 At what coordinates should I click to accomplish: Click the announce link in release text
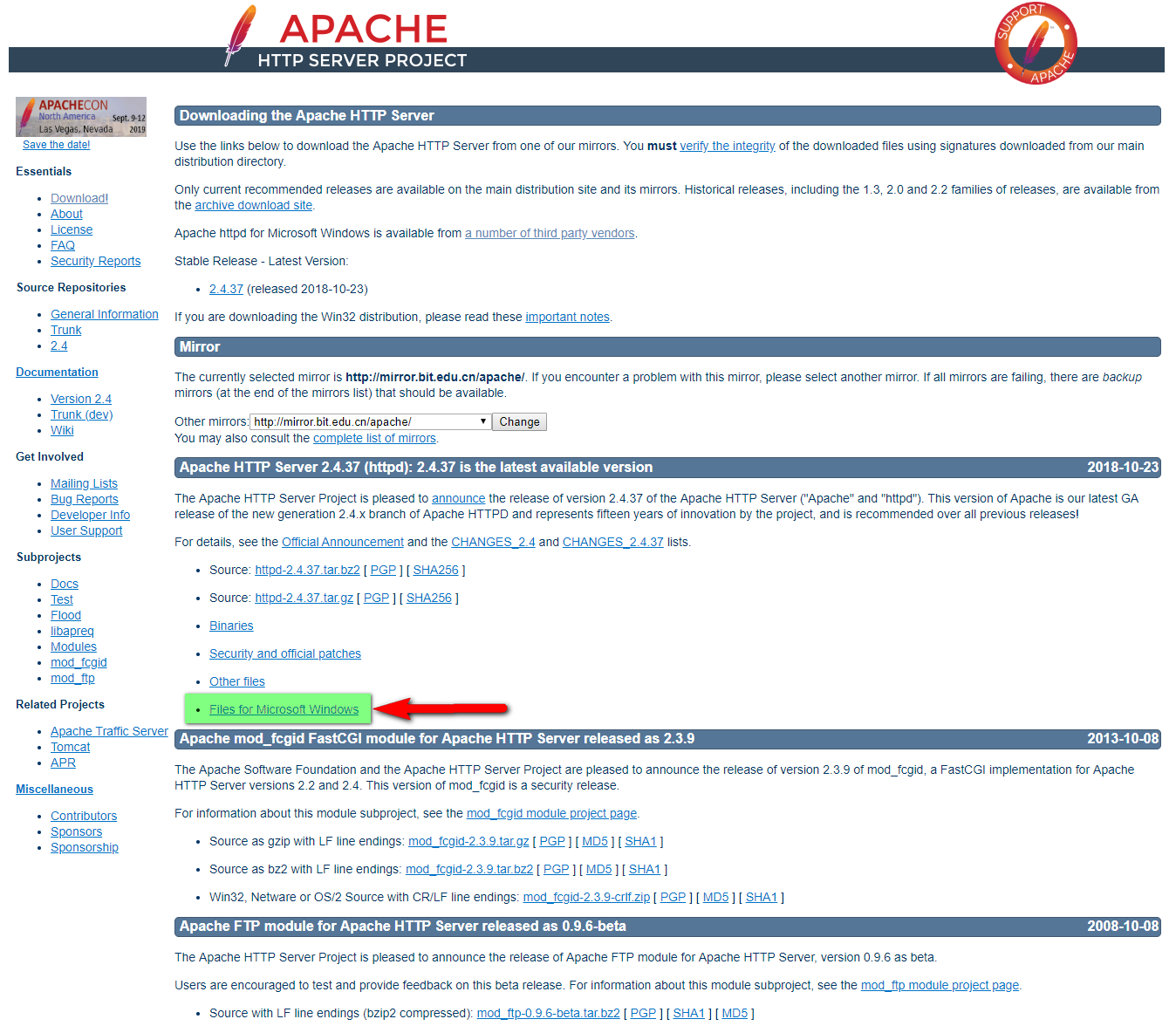[458, 498]
